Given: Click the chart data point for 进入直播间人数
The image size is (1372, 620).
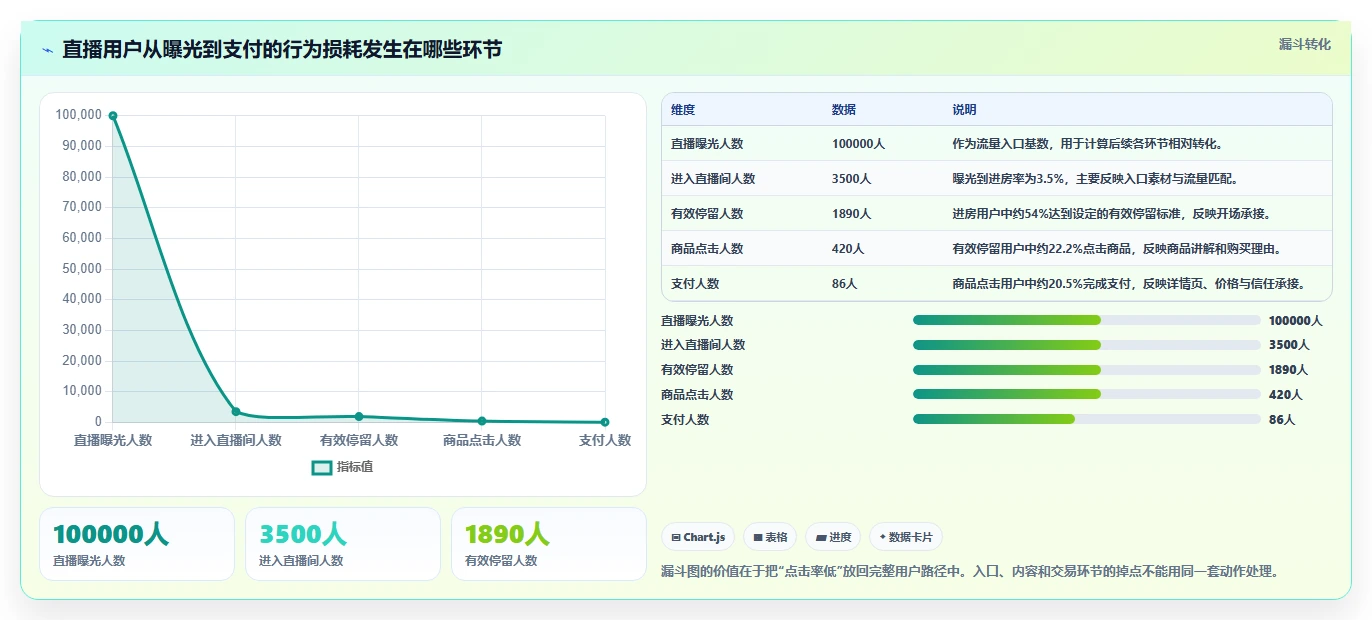Looking at the screenshot, I should click(236, 411).
